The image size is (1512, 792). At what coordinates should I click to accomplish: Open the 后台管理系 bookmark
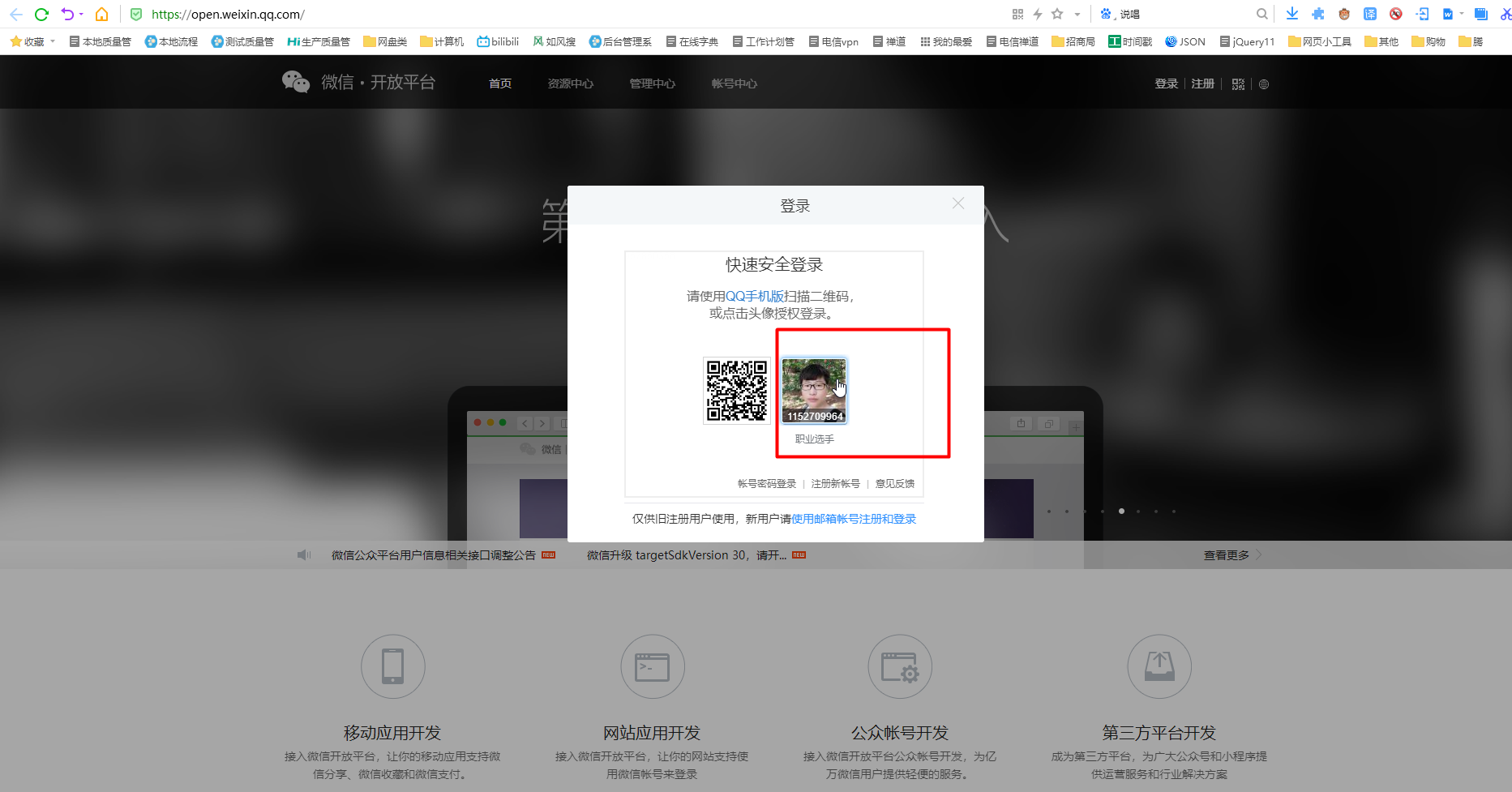coord(620,41)
